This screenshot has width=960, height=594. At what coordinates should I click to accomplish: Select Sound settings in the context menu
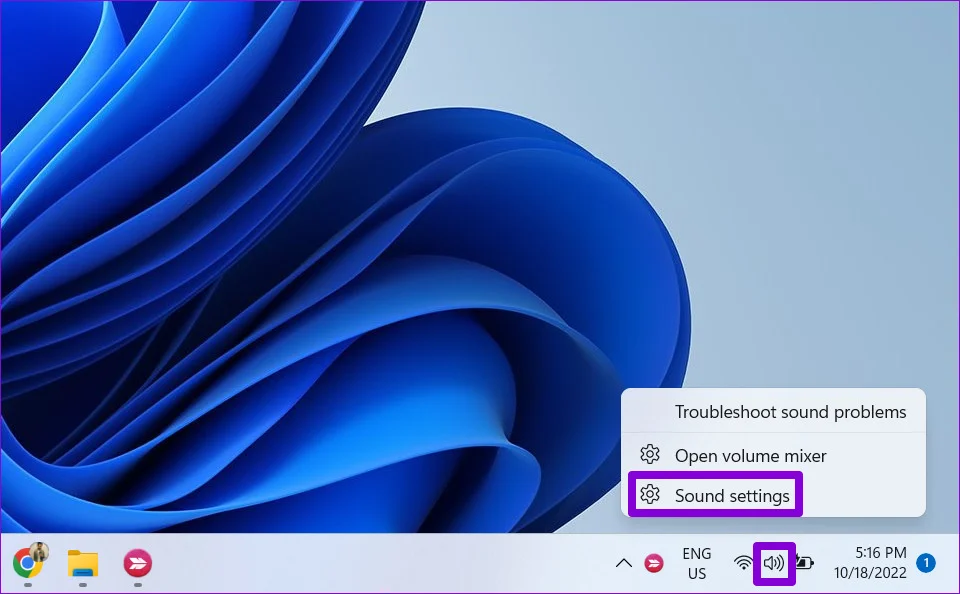[732, 496]
